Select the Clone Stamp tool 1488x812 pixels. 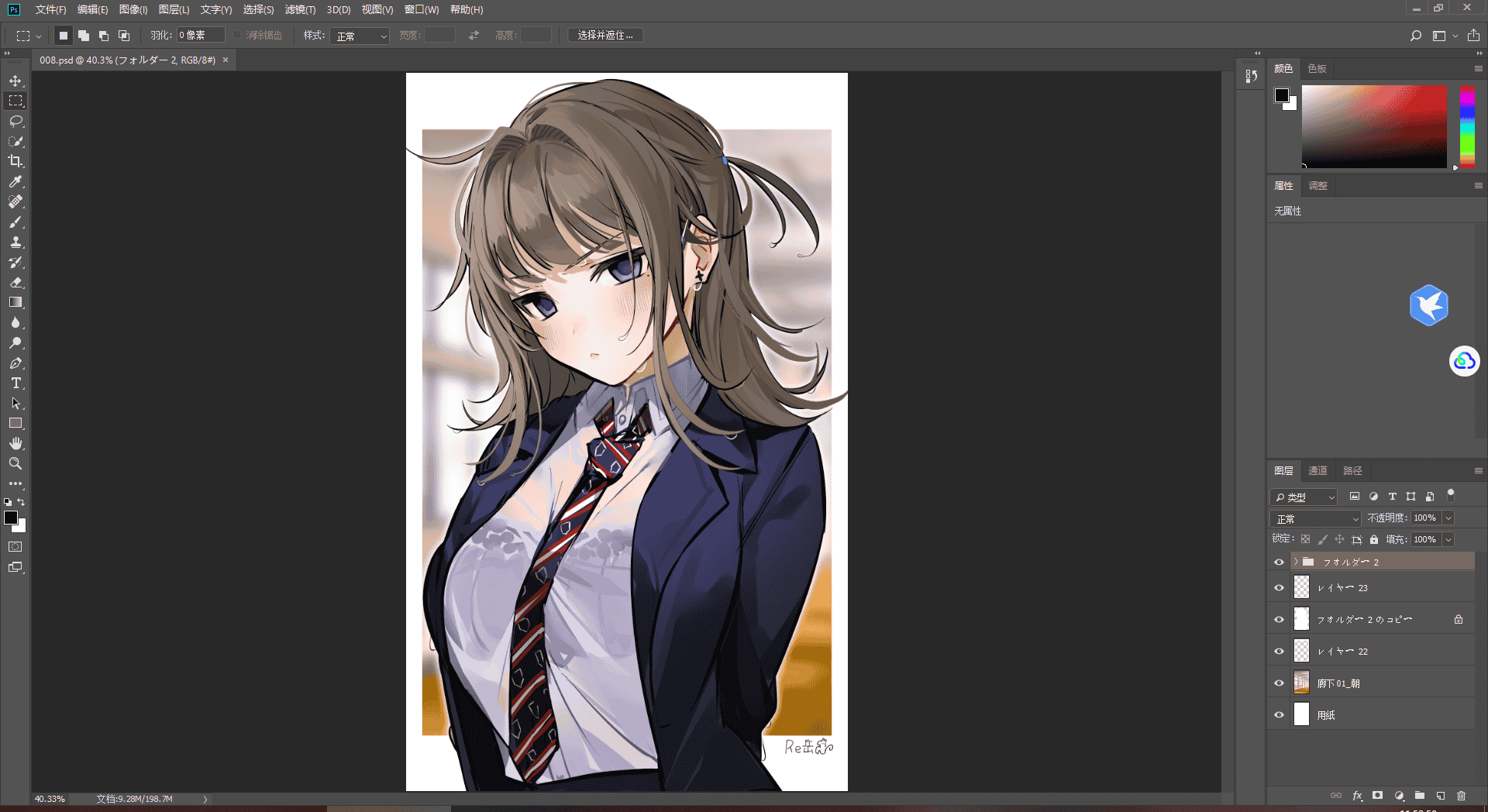pos(15,242)
